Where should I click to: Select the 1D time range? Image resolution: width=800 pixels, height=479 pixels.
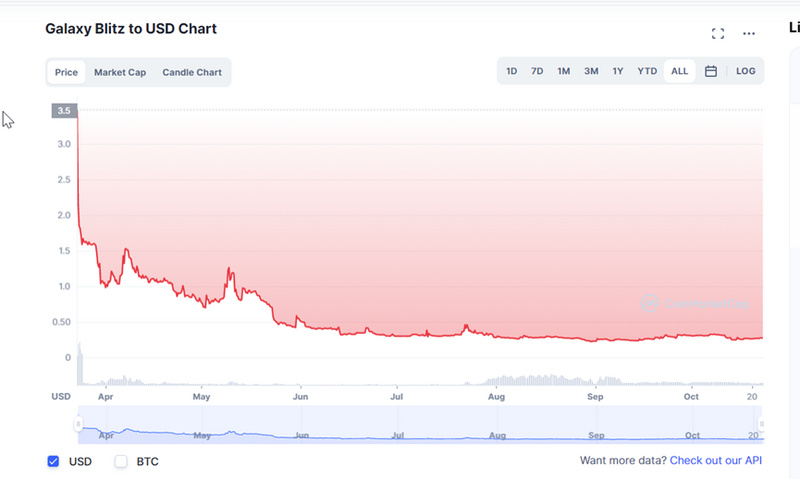(512, 71)
